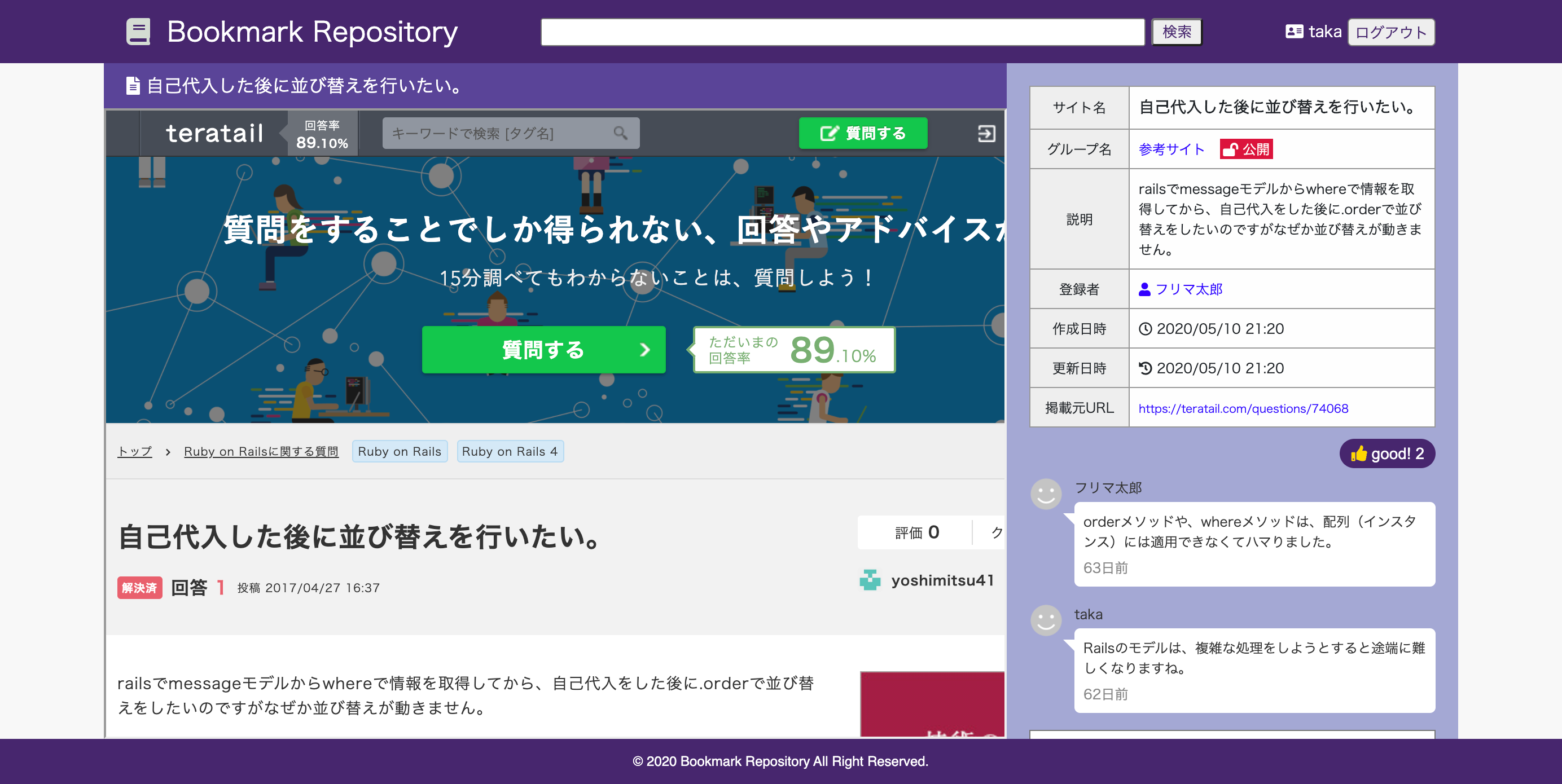
Task: Click the person icon beside フリマ太郎
Action: tap(1144, 289)
